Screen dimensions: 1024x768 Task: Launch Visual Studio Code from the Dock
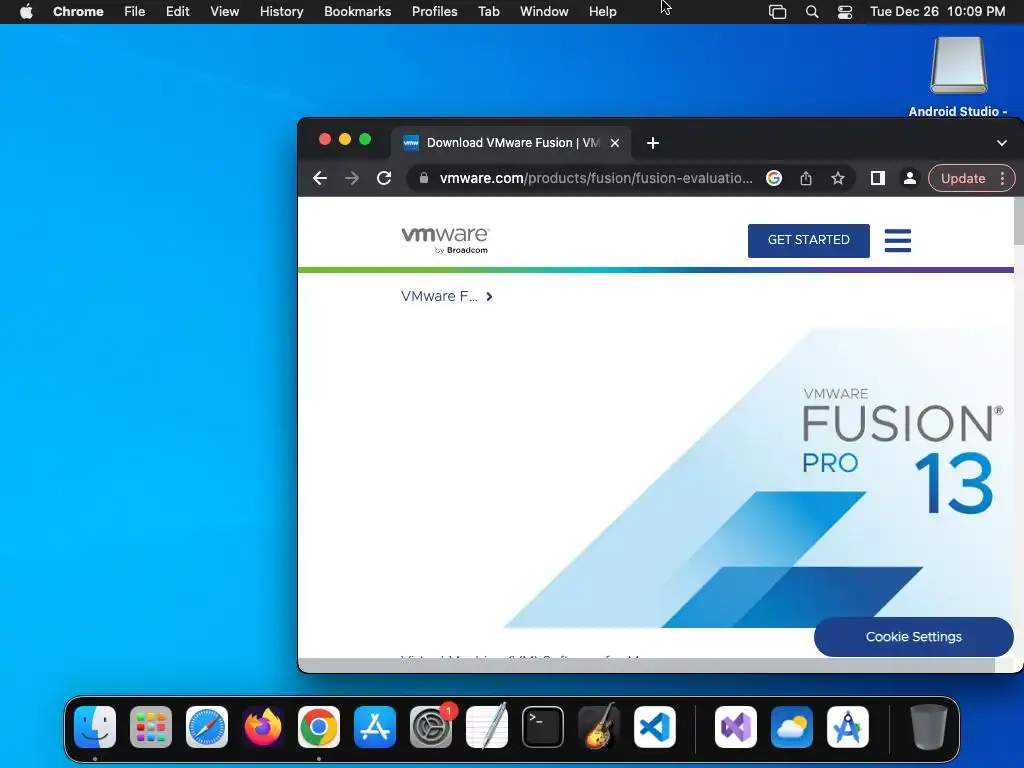coord(655,727)
